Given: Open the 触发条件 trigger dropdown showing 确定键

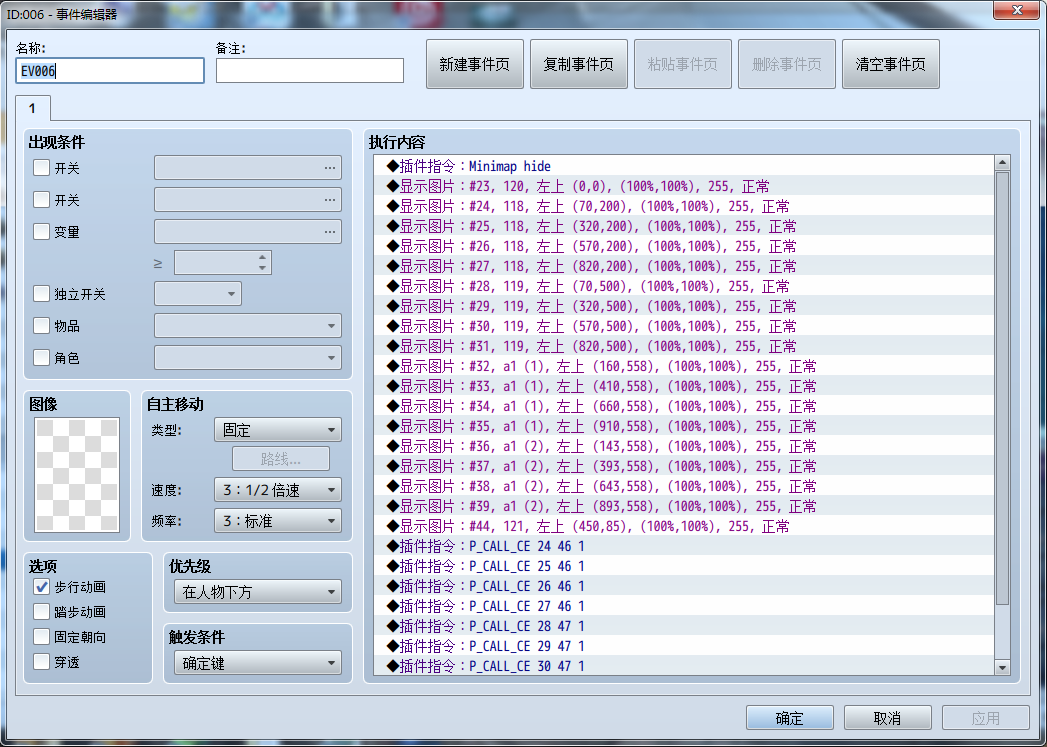Looking at the screenshot, I should coord(257,661).
